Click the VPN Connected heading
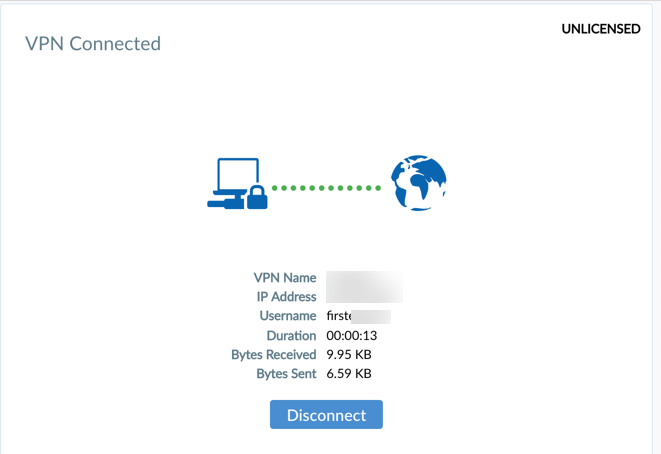This screenshot has height=454, width=661. click(93, 43)
